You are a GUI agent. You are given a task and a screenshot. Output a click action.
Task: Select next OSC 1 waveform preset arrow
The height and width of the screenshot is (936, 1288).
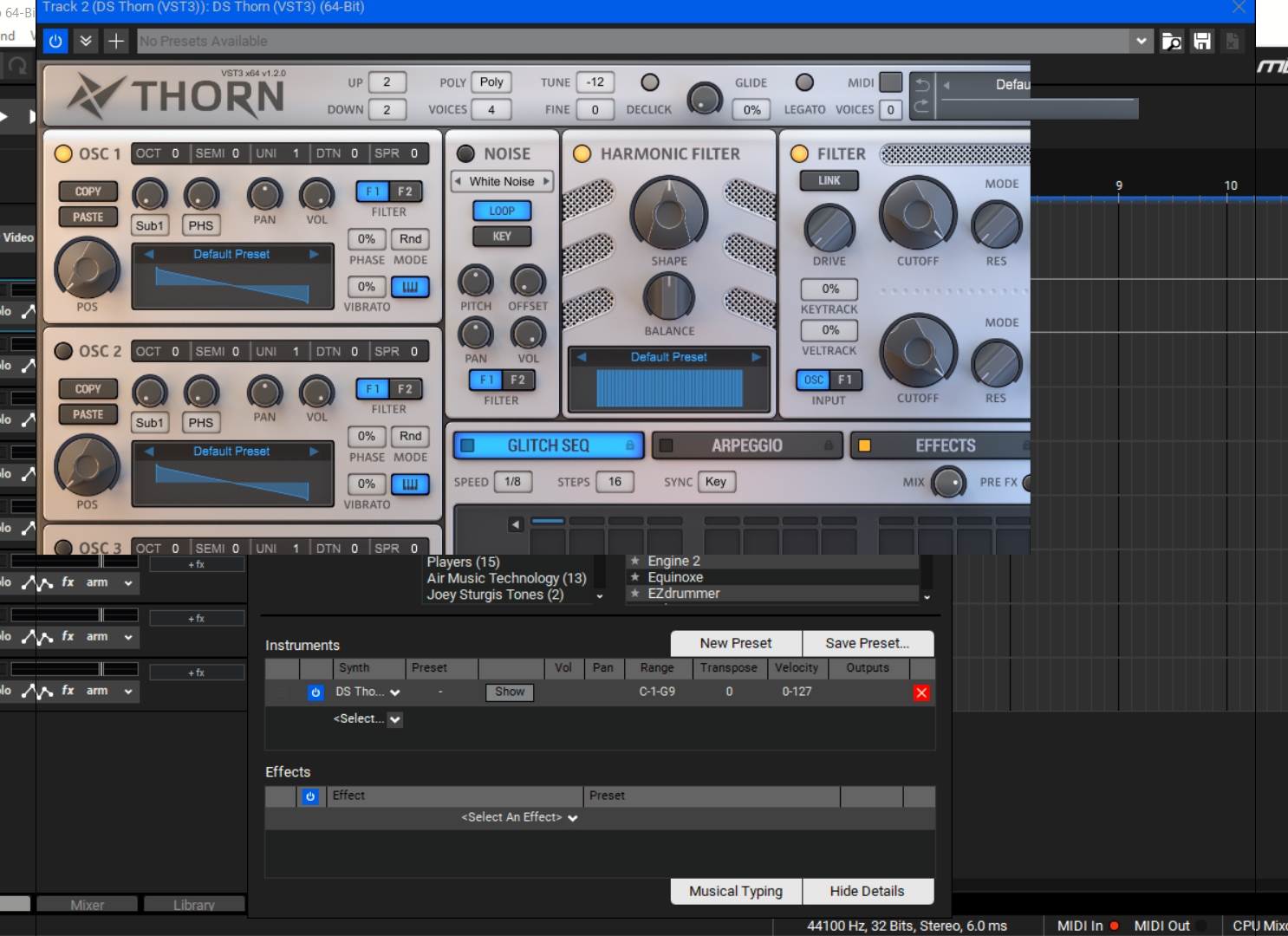tap(314, 254)
